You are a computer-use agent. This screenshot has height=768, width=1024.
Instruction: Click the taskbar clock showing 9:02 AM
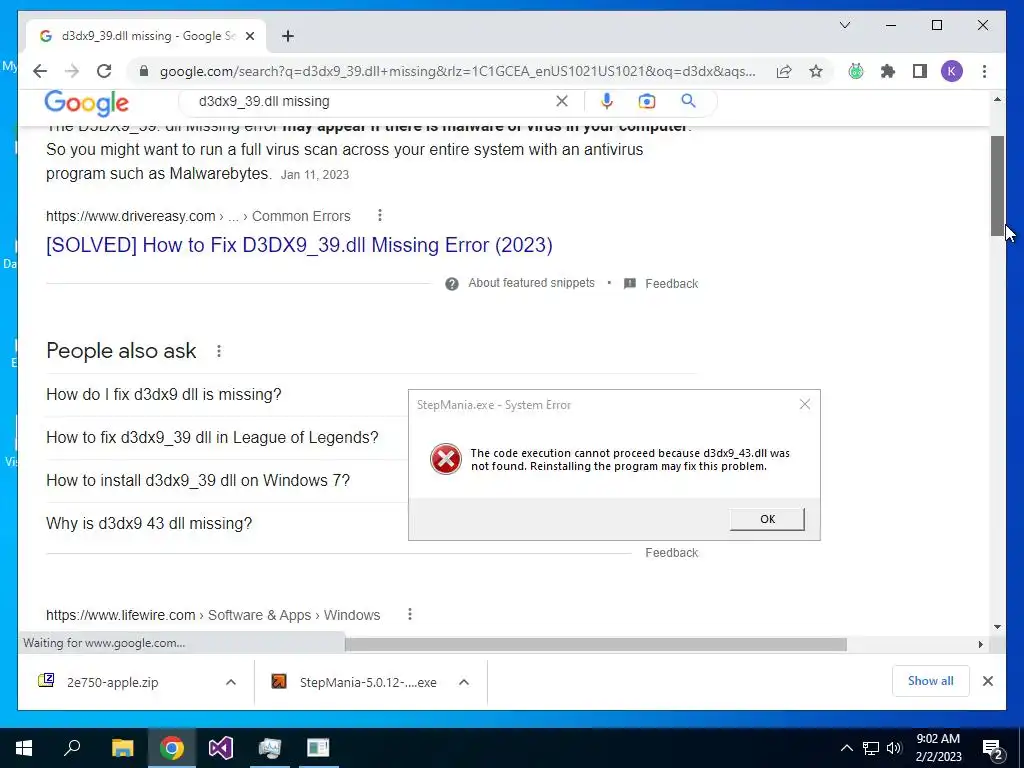938,748
